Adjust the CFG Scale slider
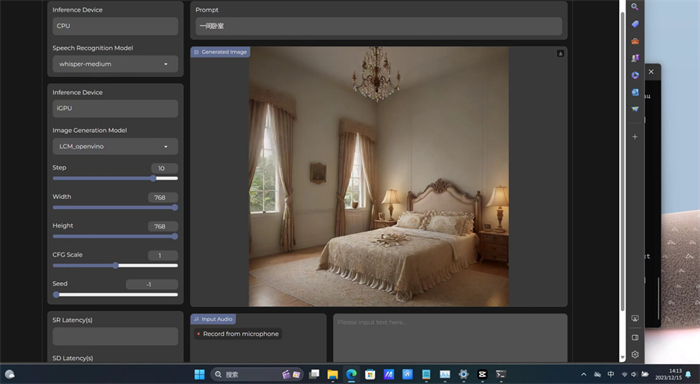The height and width of the screenshot is (384, 700). (115, 265)
